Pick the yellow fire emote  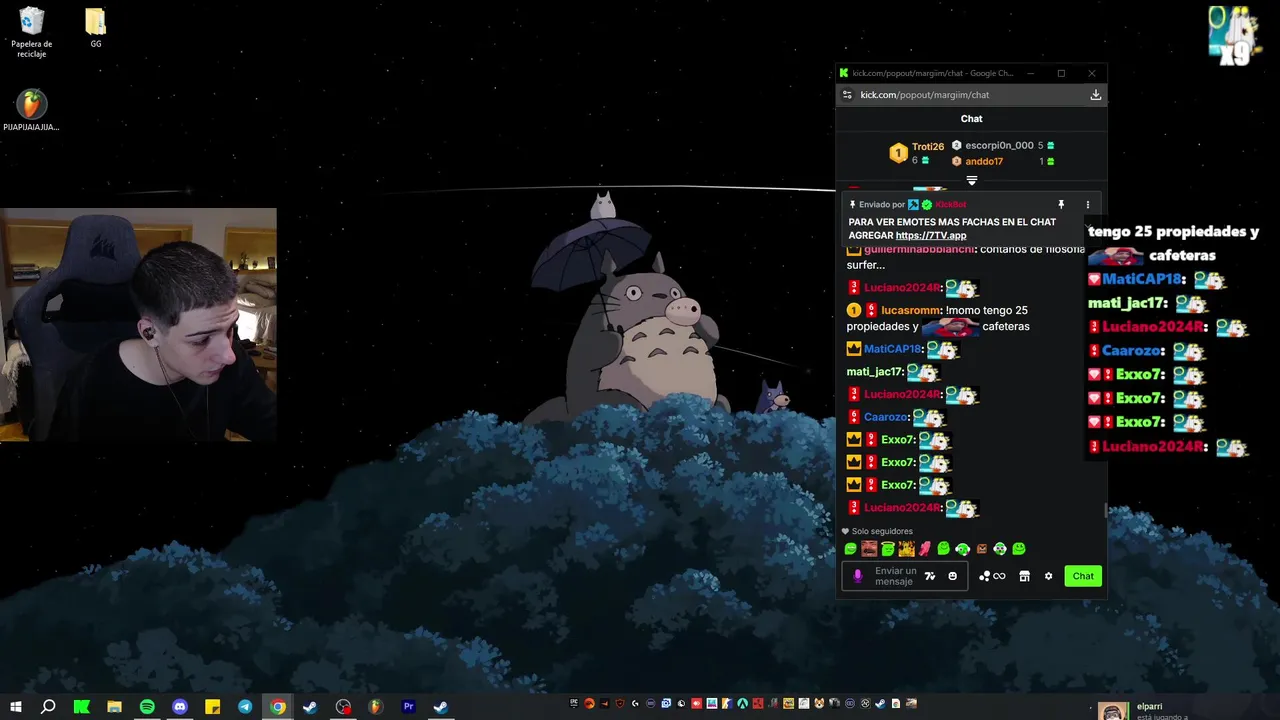pos(906,548)
